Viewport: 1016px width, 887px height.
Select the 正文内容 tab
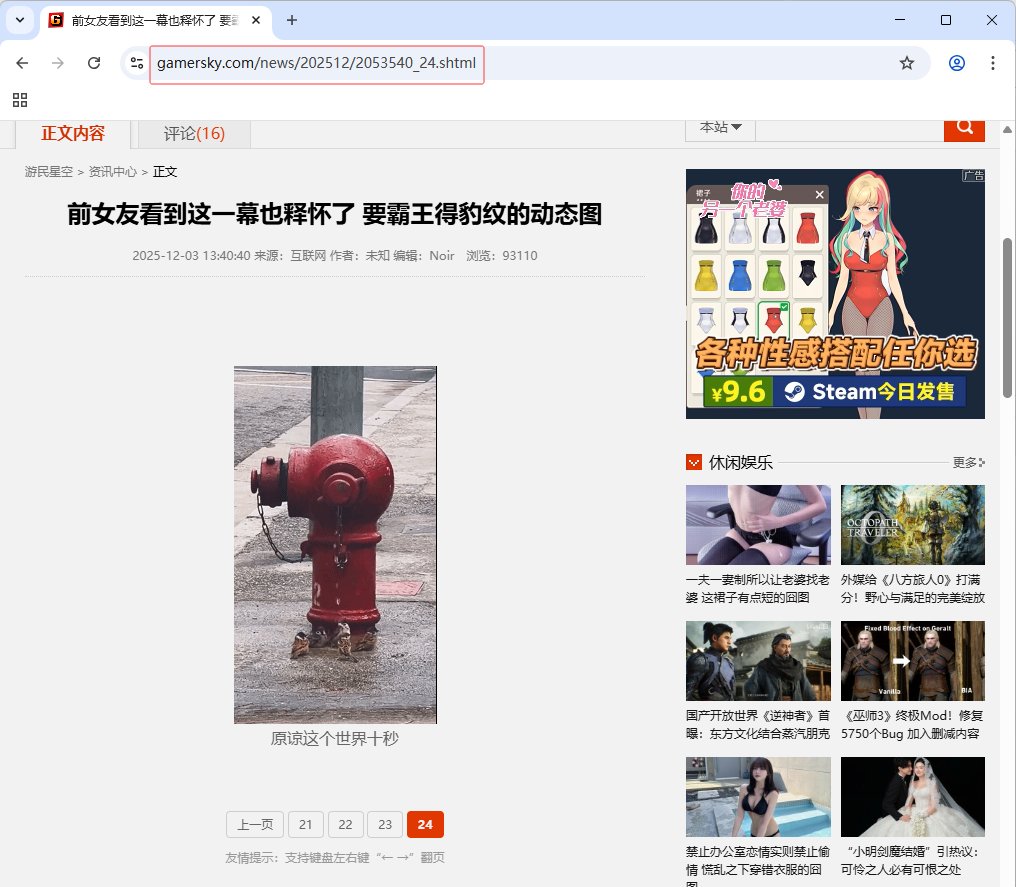71,133
